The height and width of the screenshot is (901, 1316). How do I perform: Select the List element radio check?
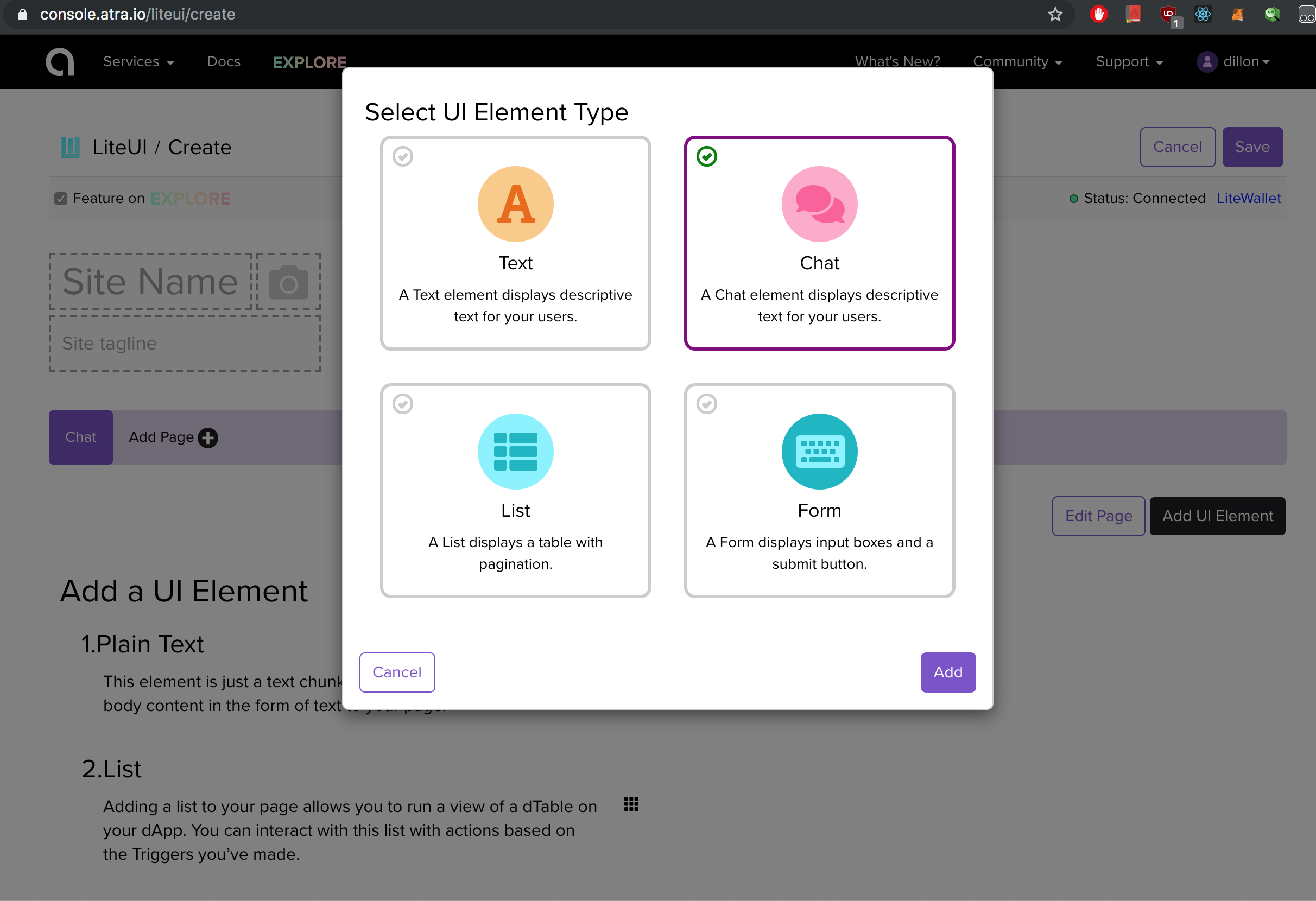[403, 404]
